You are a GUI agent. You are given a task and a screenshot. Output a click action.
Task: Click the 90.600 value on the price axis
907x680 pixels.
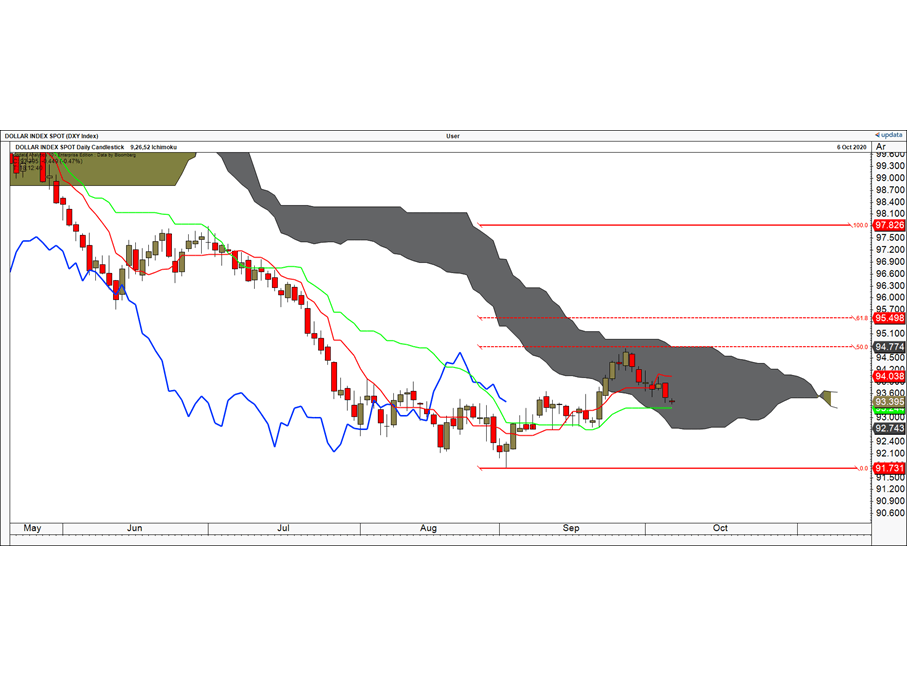pos(890,513)
